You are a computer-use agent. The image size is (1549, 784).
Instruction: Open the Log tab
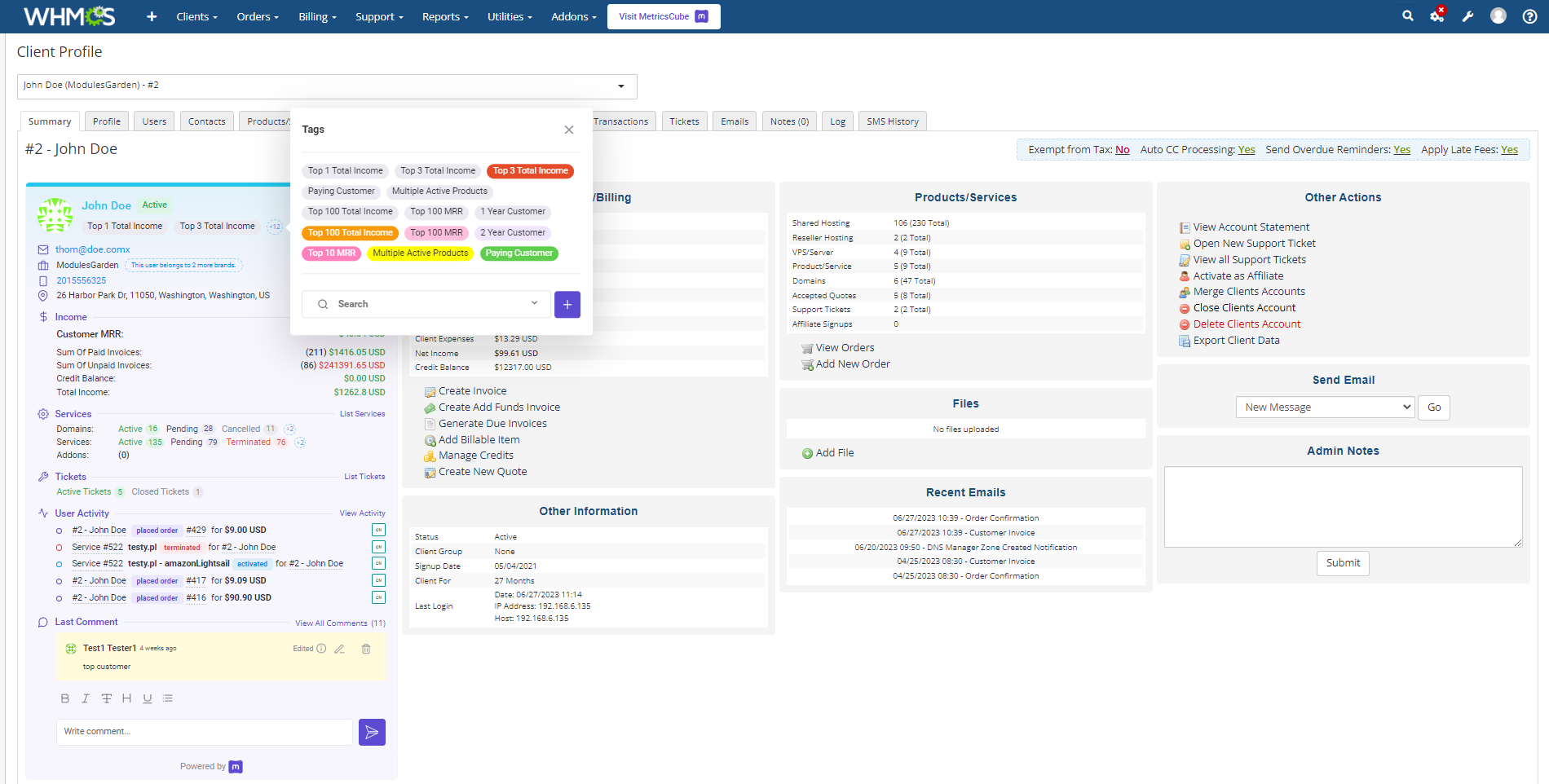837,121
